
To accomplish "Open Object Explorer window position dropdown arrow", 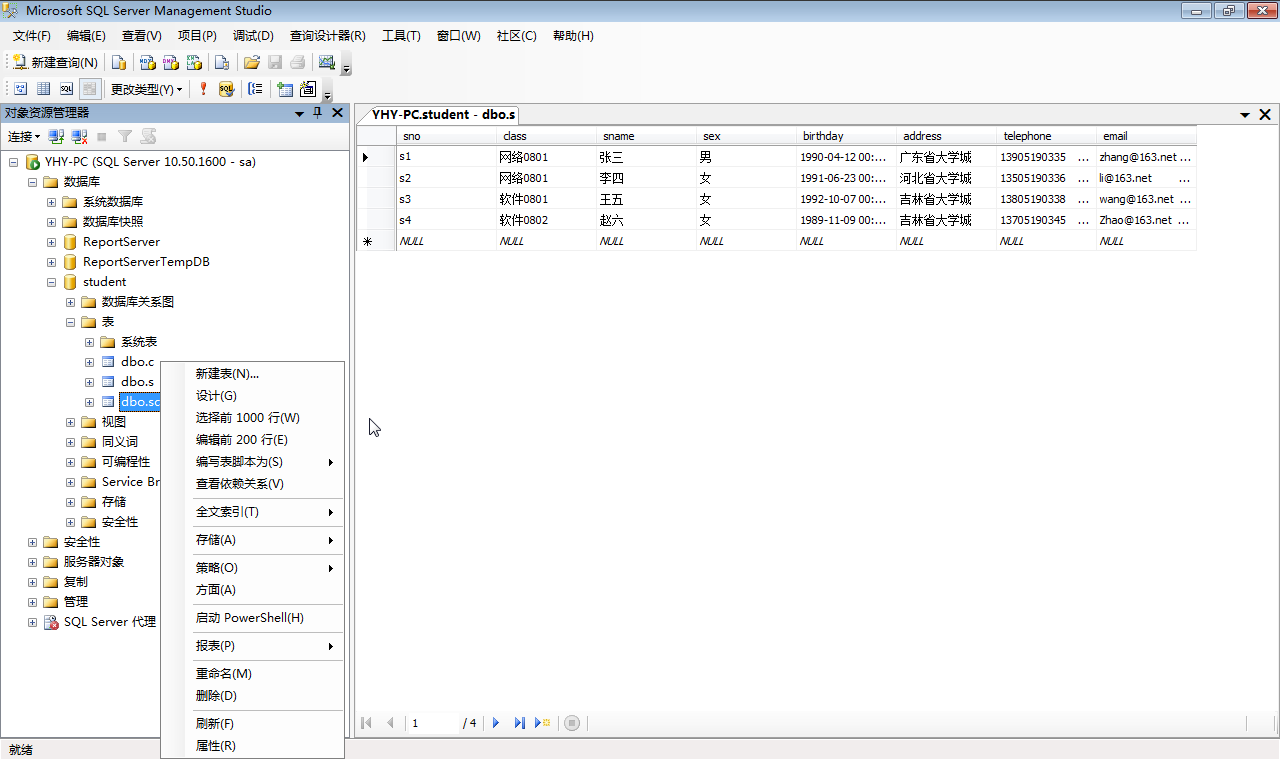I will [x=299, y=113].
